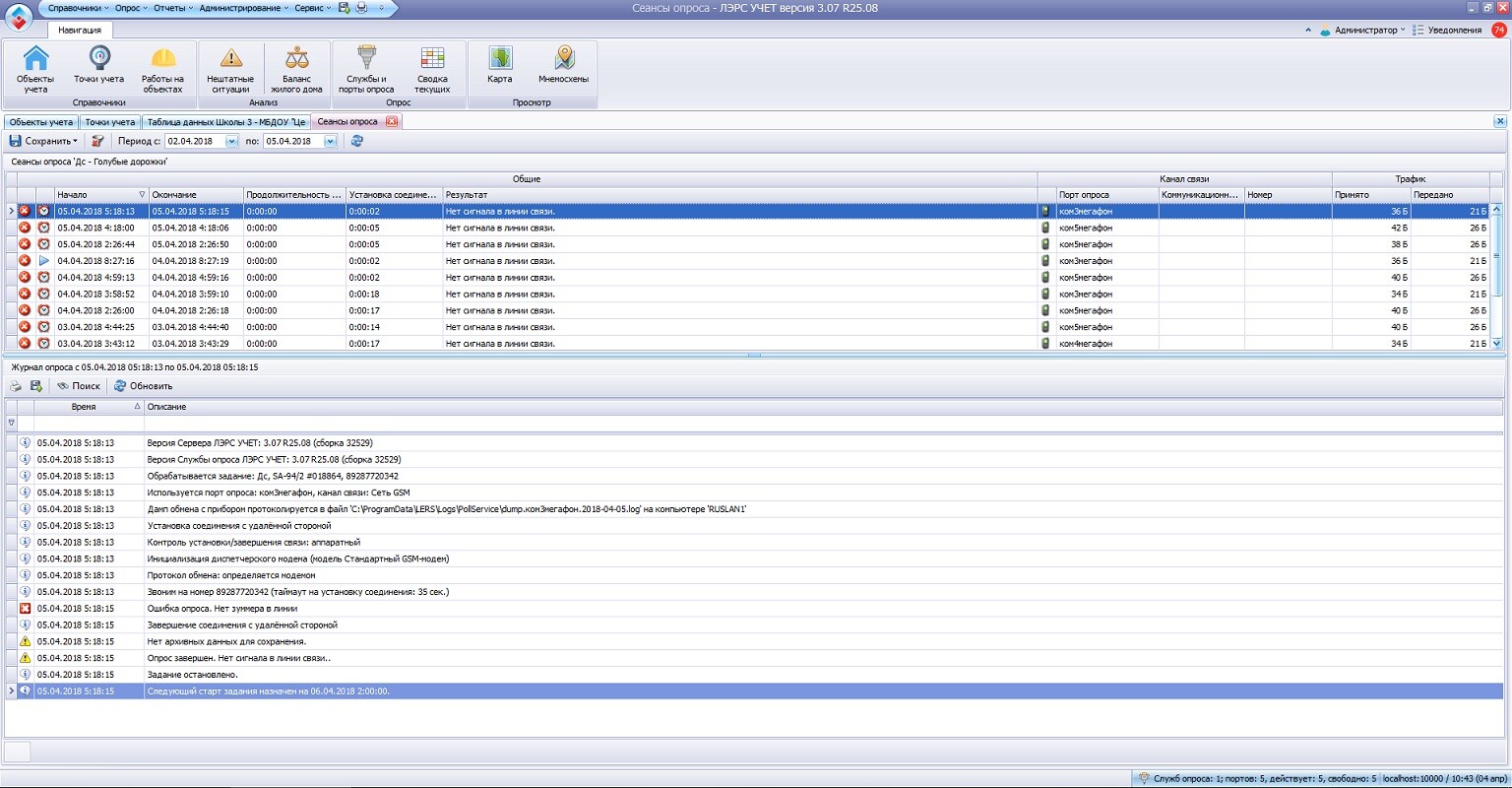Viewport: 1512px width, 788px height.
Task: Click the filter icon in journal filter row
Action: pyautogui.click(x=12, y=423)
